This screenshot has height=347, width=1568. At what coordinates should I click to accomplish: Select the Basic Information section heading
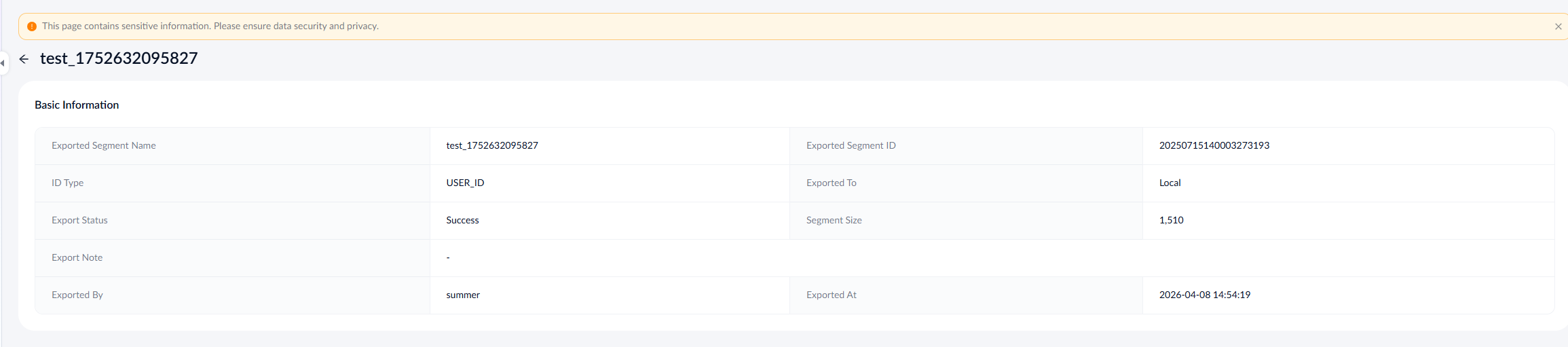tap(77, 105)
